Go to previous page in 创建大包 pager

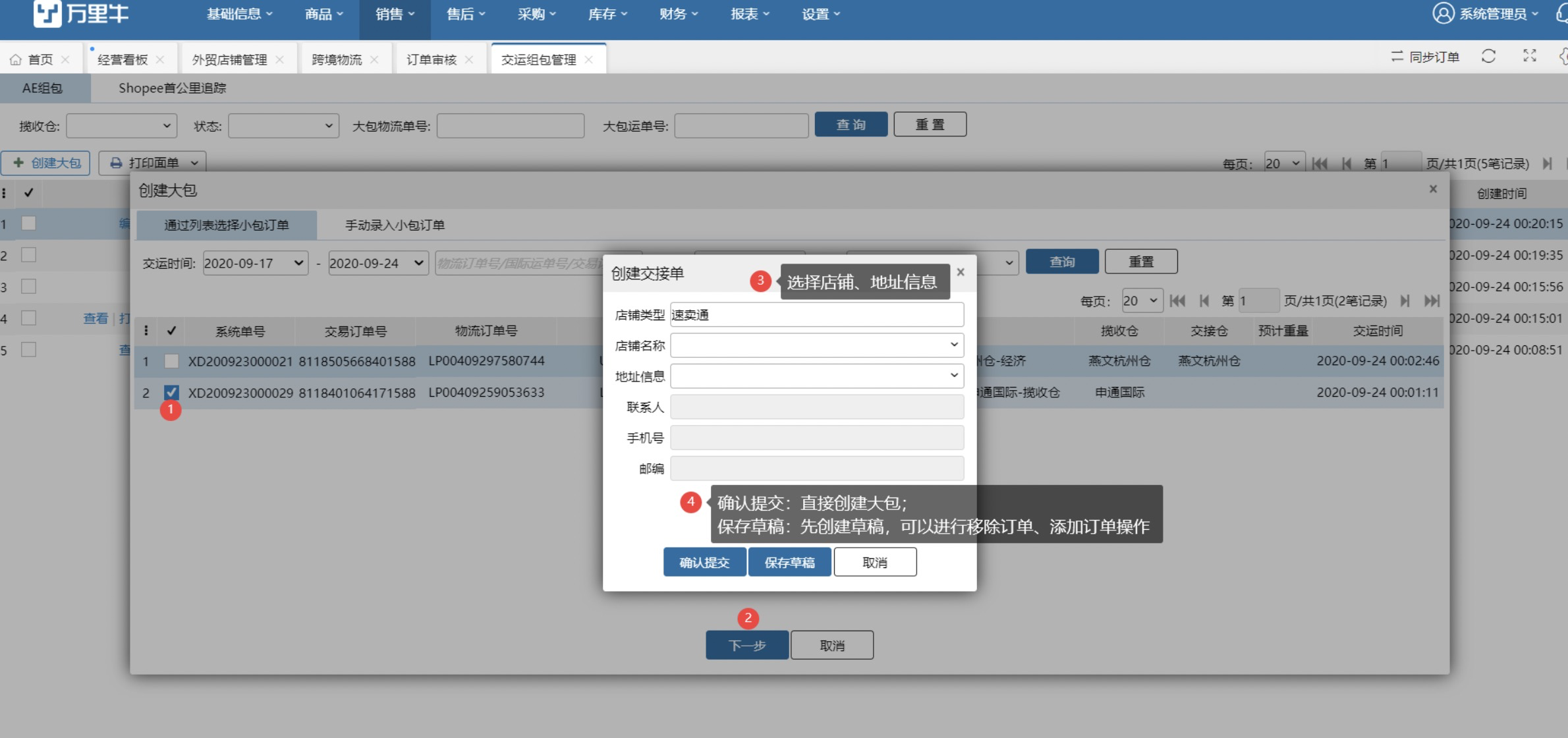tap(1204, 301)
